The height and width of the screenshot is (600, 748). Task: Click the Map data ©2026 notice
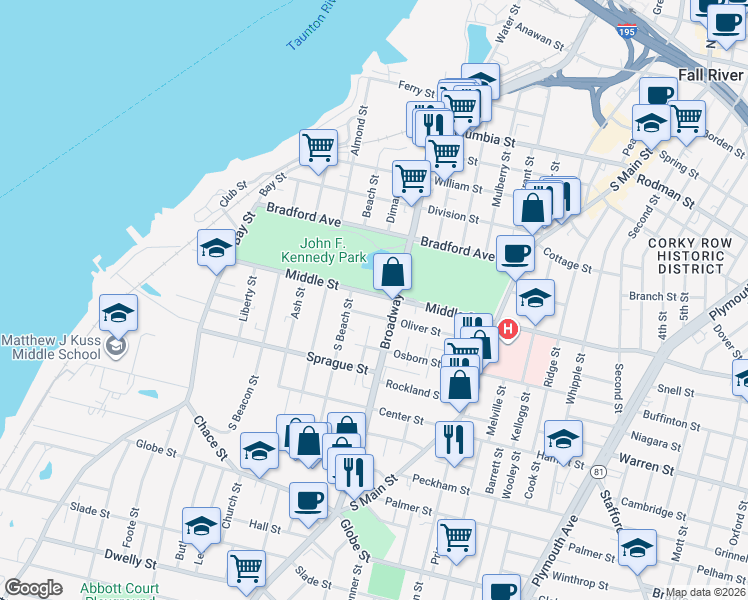[706, 593]
